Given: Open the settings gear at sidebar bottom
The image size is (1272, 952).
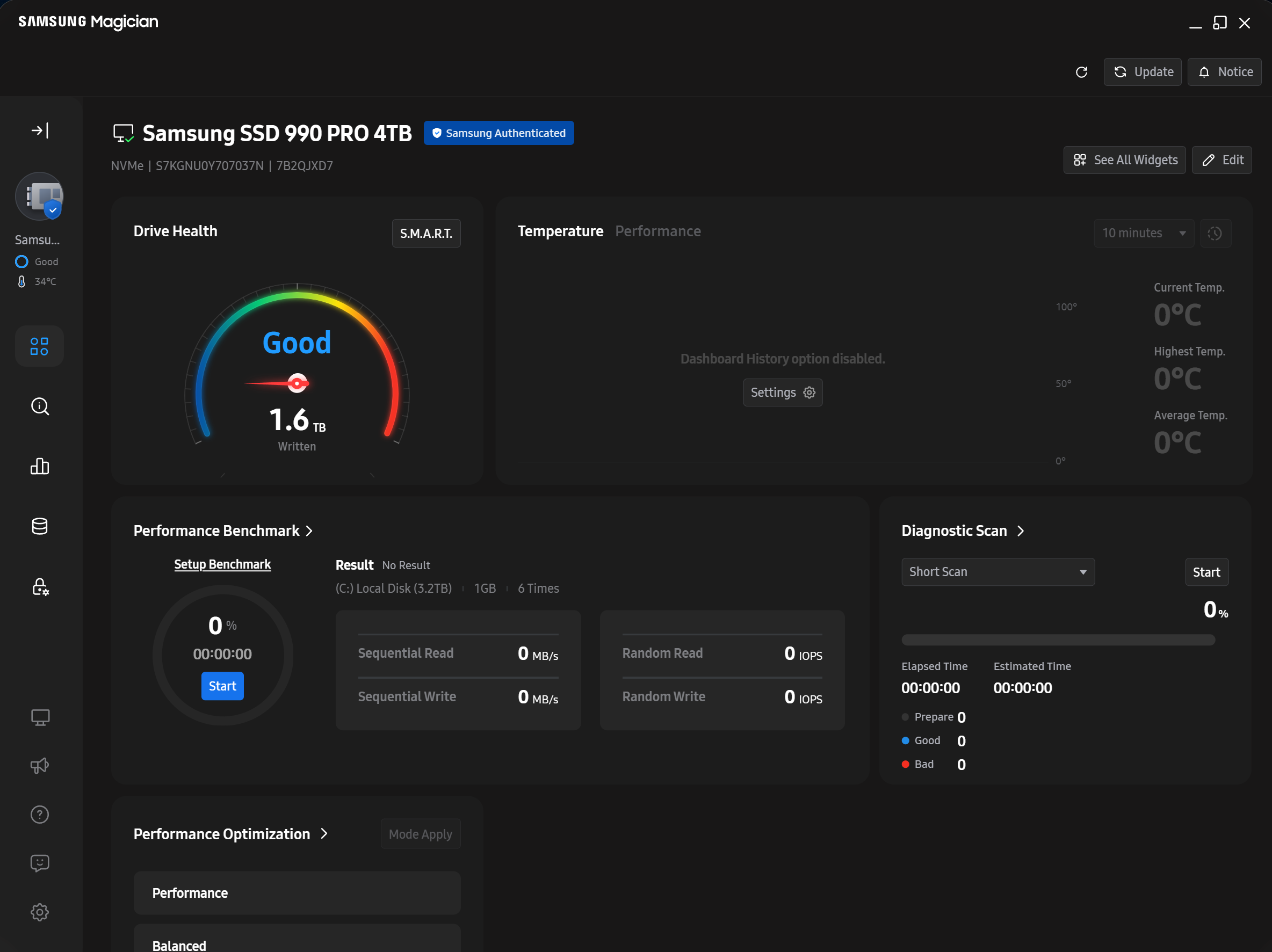Looking at the screenshot, I should (x=40, y=912).
